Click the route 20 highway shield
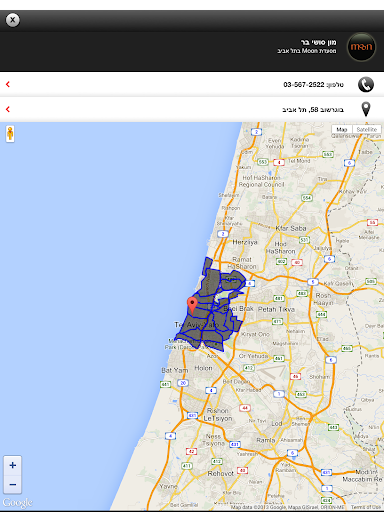Viewport: 384px width, 512px height. [x=183, y=383]
